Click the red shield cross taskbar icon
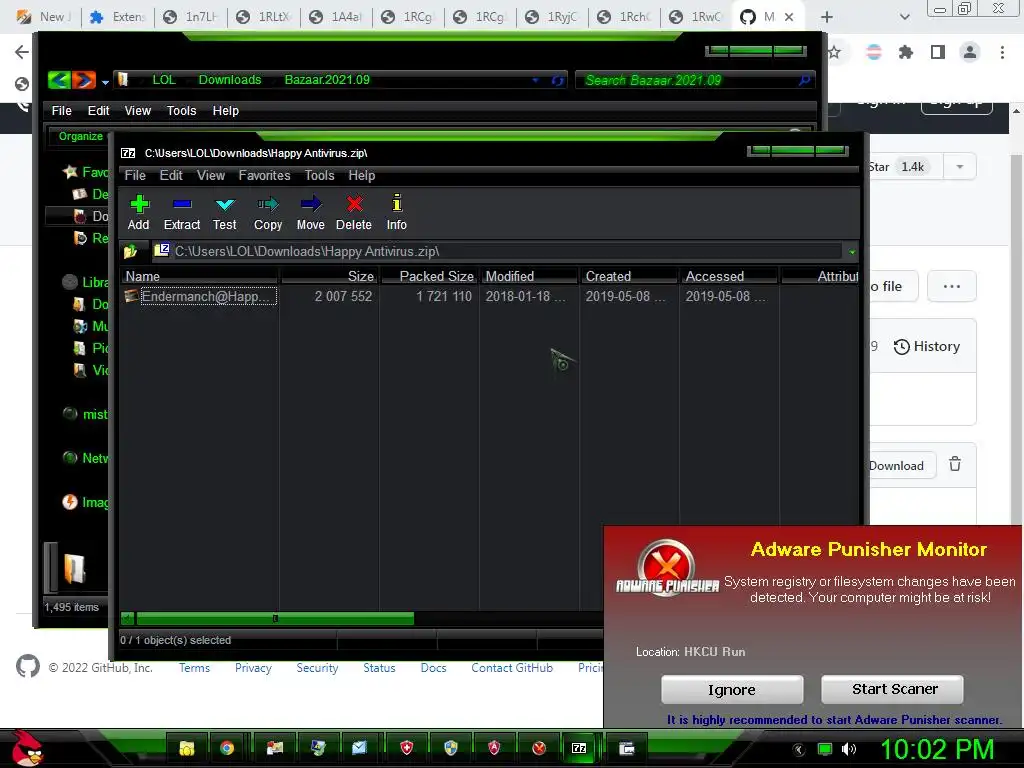 coord(406,748)
